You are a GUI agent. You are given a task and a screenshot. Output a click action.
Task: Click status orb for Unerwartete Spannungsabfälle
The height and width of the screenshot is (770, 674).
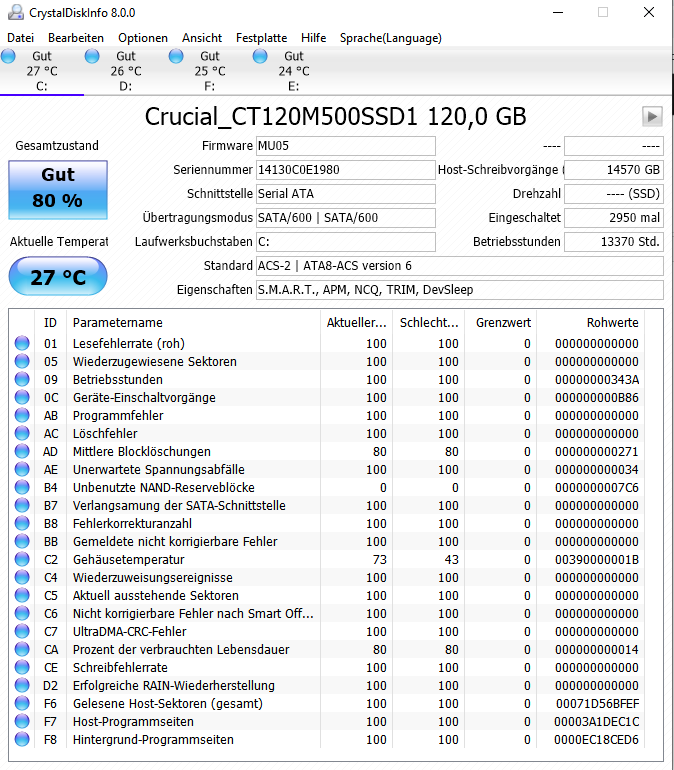click(x=22, y=469)
